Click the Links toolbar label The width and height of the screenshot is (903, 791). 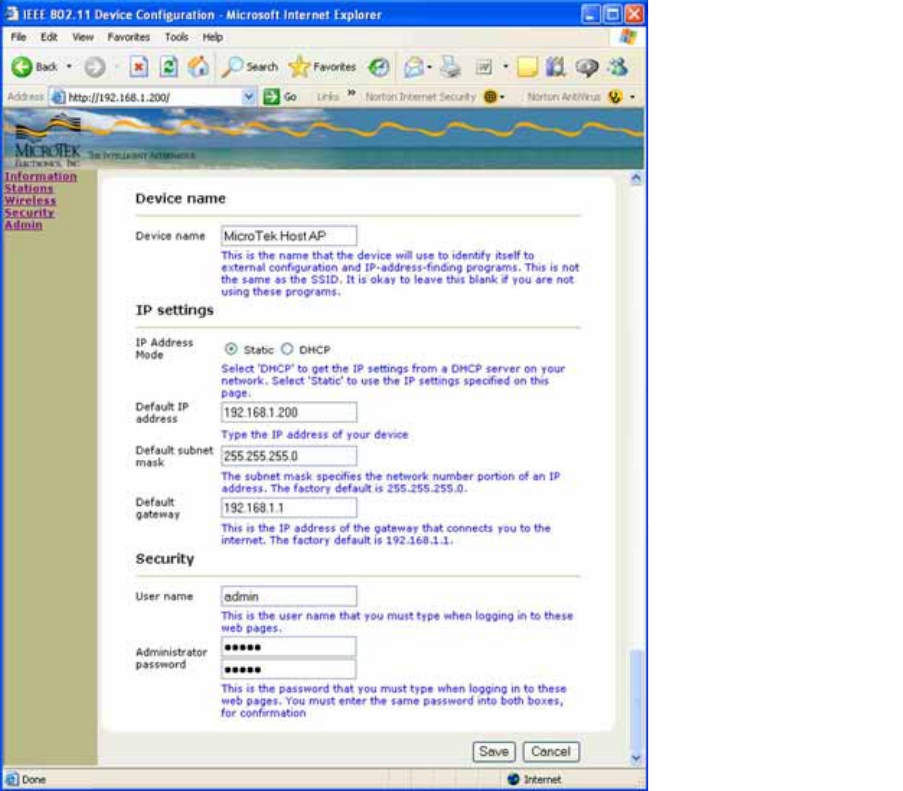(x=328, y=97)
